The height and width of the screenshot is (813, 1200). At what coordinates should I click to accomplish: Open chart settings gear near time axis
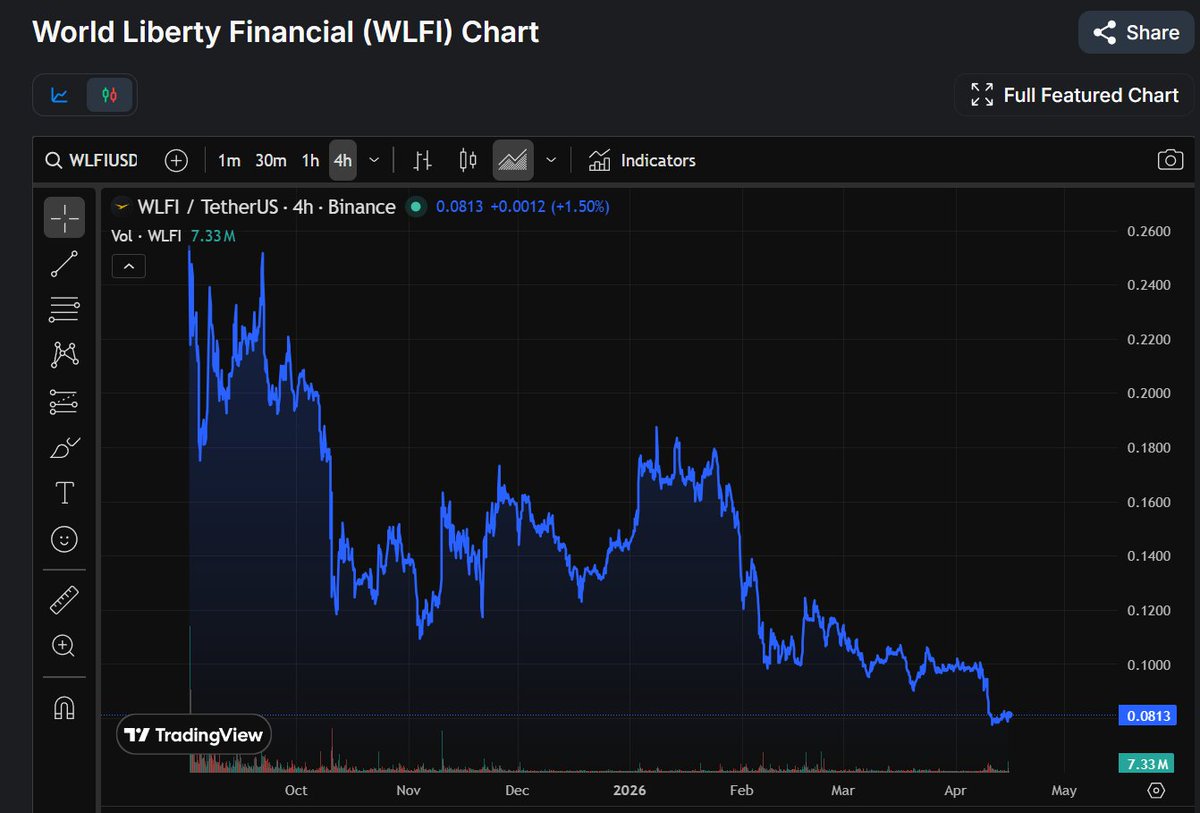1157,790
